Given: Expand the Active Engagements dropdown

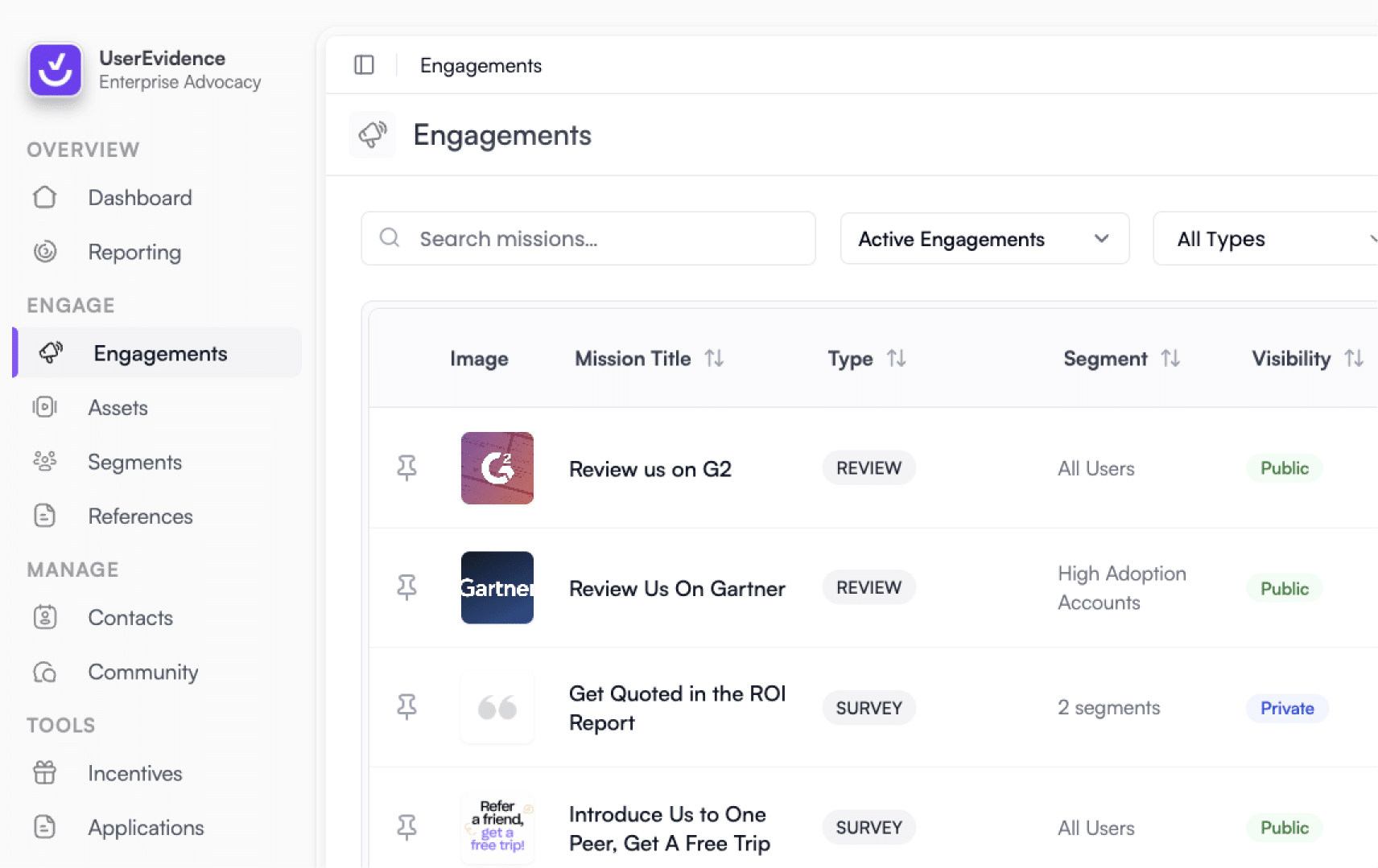Looking at the screenshot, I should pyautogui.click(x=984, y=239).
